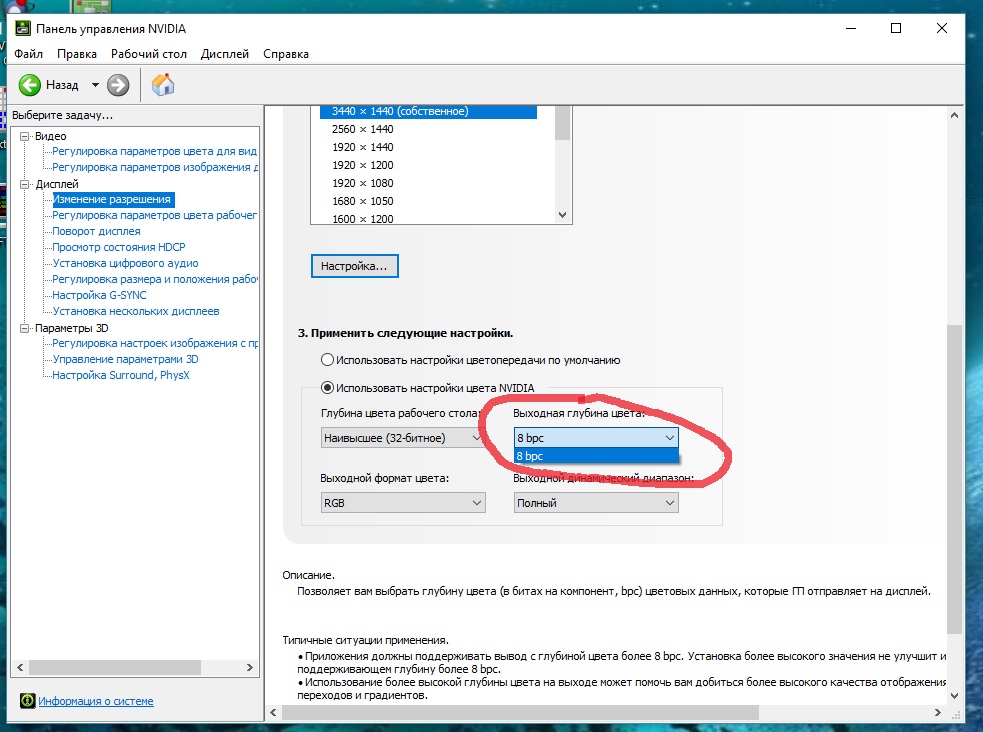Open the Back history dropdown arrow
Screen dimensions: 983x732
point(95,85)
